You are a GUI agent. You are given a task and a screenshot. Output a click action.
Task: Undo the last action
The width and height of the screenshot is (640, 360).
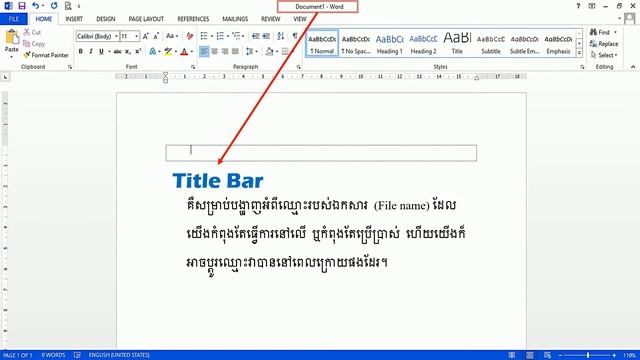36,6
